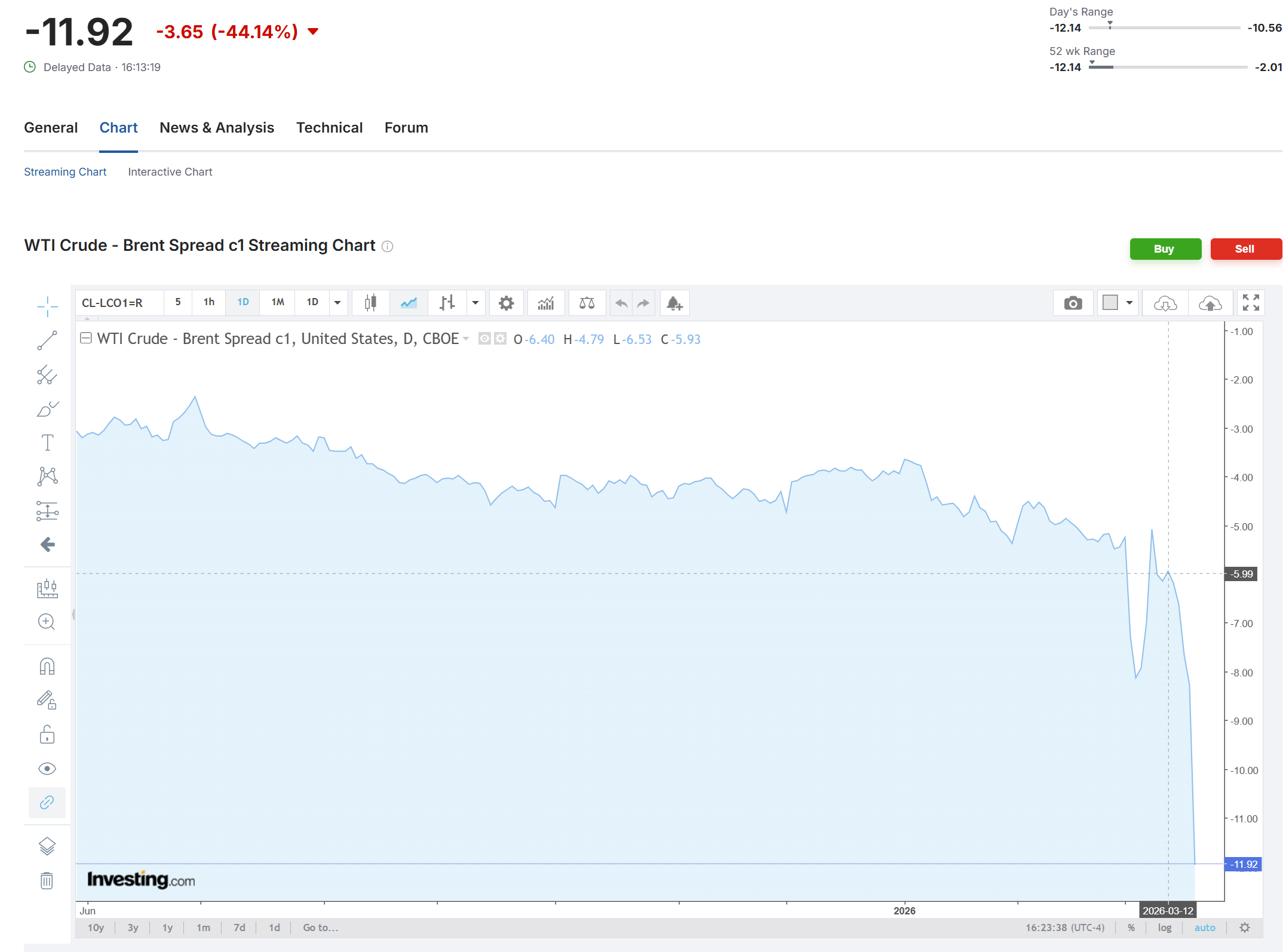Viewport: 1283px width, 952px height.
Task: Click the layout color square swatch
Action: (x=1110, y=303)
